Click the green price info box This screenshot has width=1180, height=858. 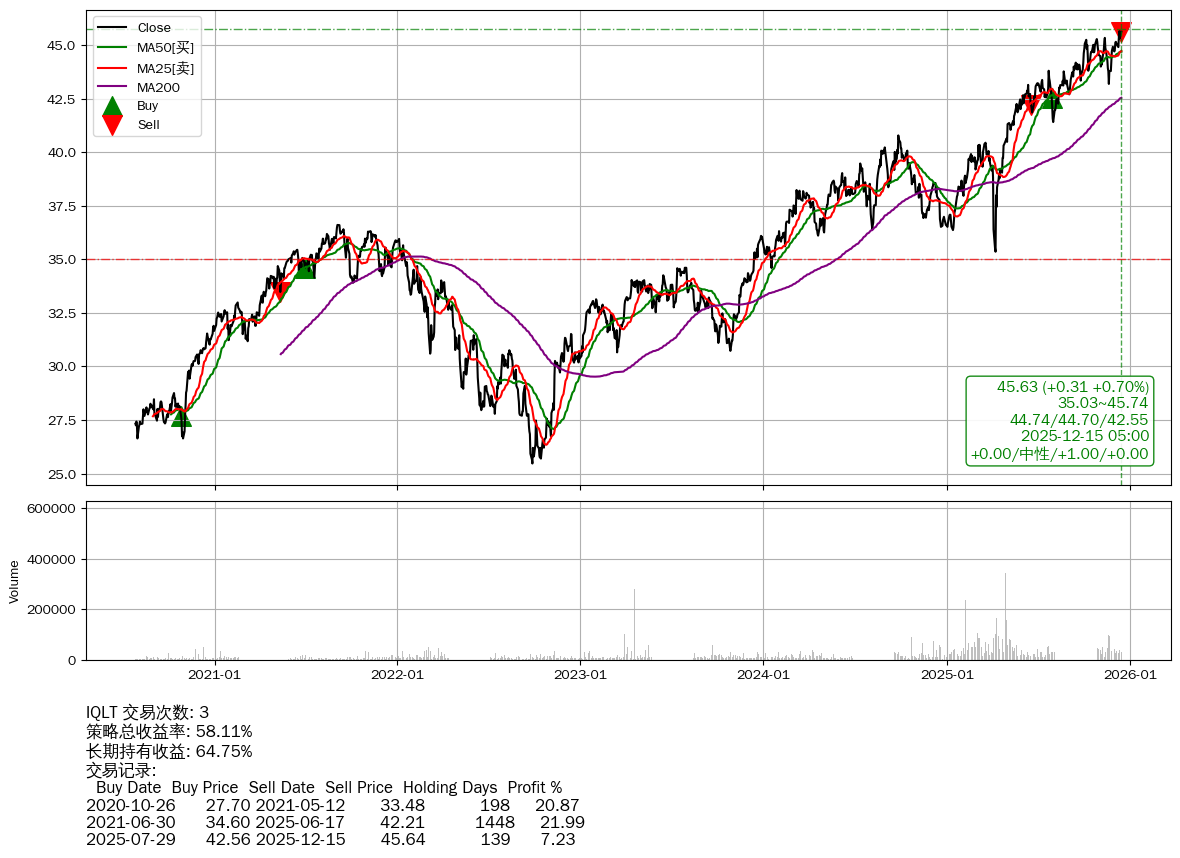tap(1060, 420)
